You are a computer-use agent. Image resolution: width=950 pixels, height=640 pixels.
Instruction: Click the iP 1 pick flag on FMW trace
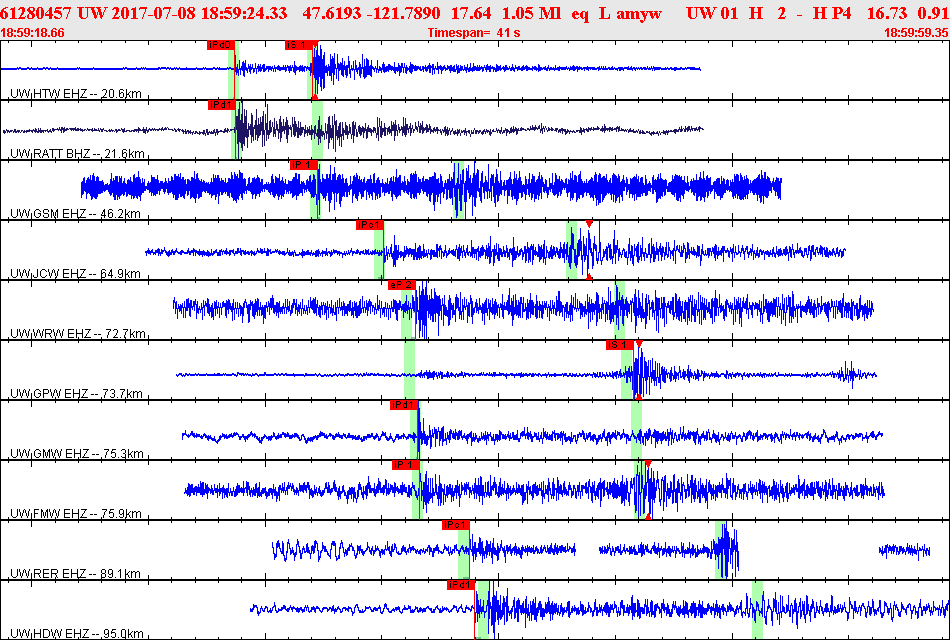tap(405, 465)
